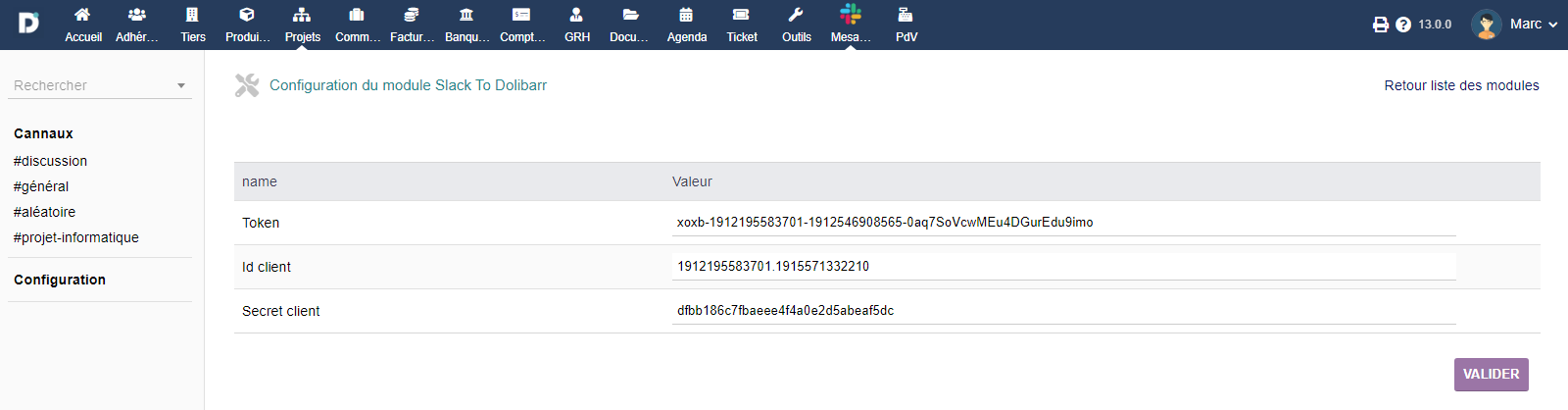This screenshot has width=1568, height=410.
Task: Click the page title Configuration du module Slack To Dolibarr
Action: click(408, 85)
